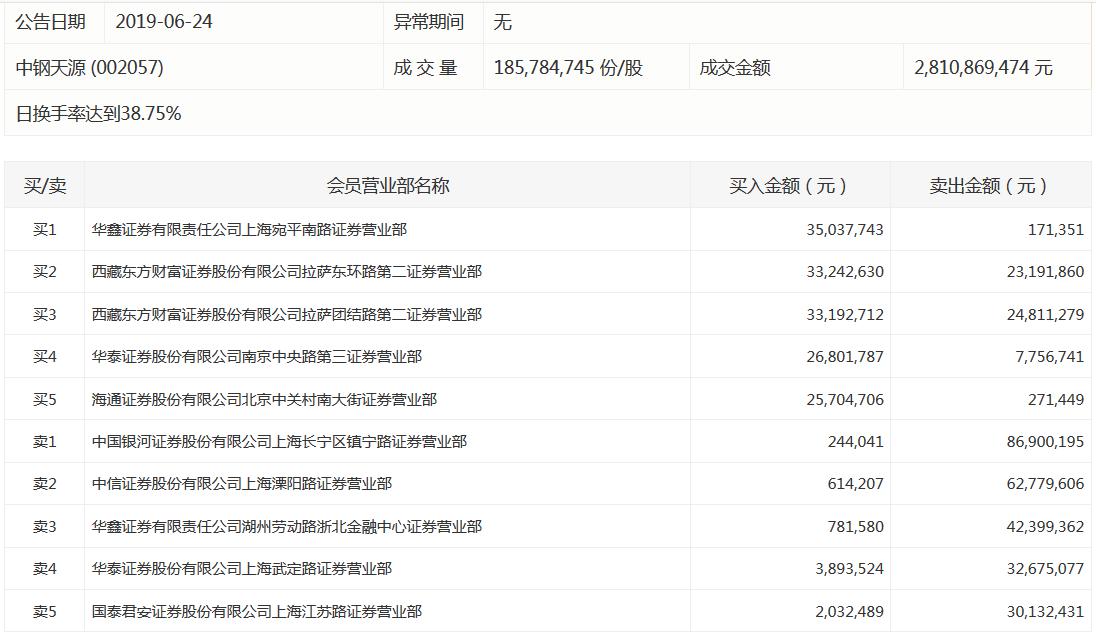Open 西藏东方财富拉萨团结路第二证券营业部 entry
The width and height of the screenshot is (1096, 635).
pyautogui.click(x=286, y=315)
